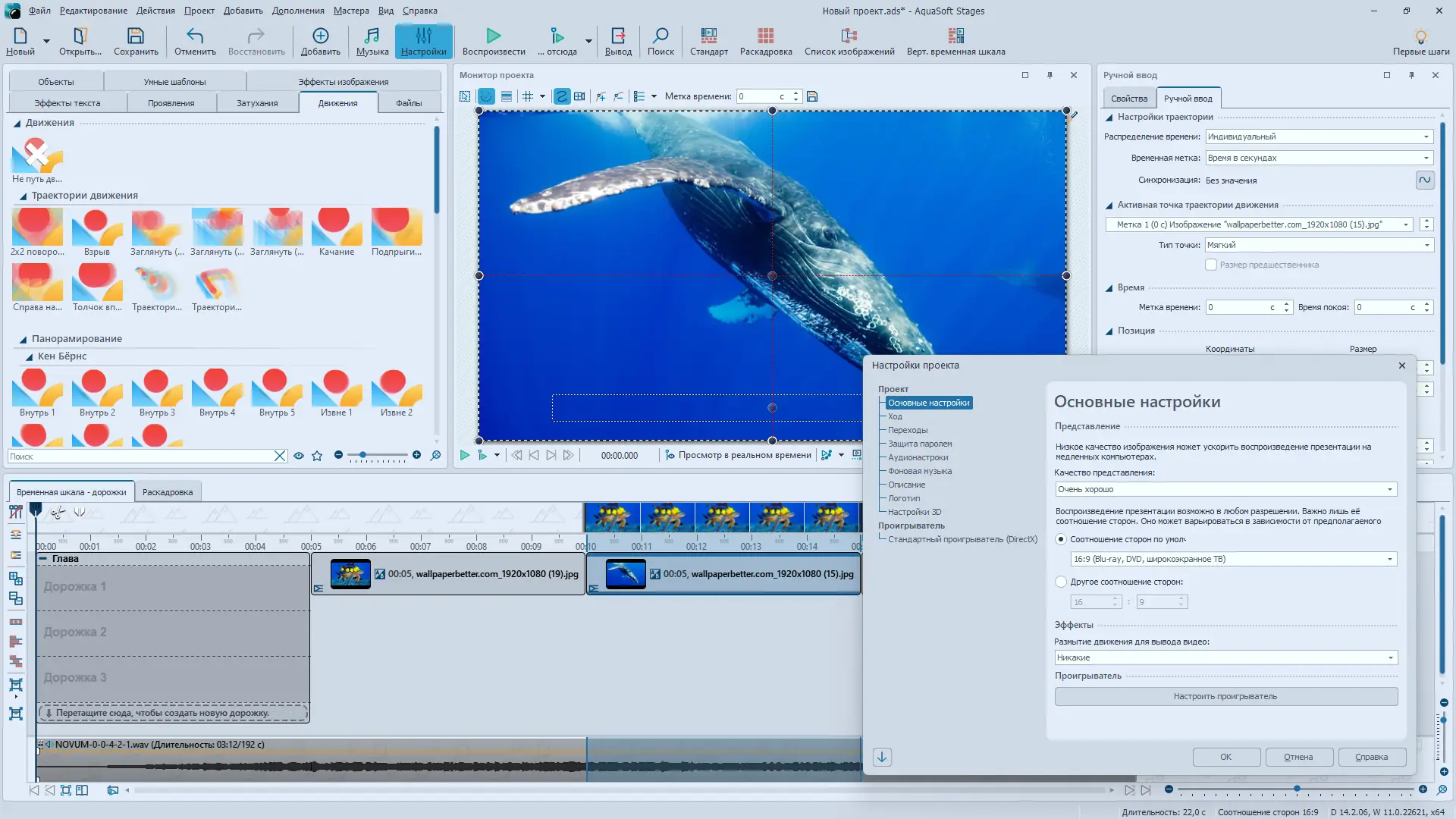Collapse the Кен Бёрнс section
This screenshot has height=819, width=1456.
point(29,356)
